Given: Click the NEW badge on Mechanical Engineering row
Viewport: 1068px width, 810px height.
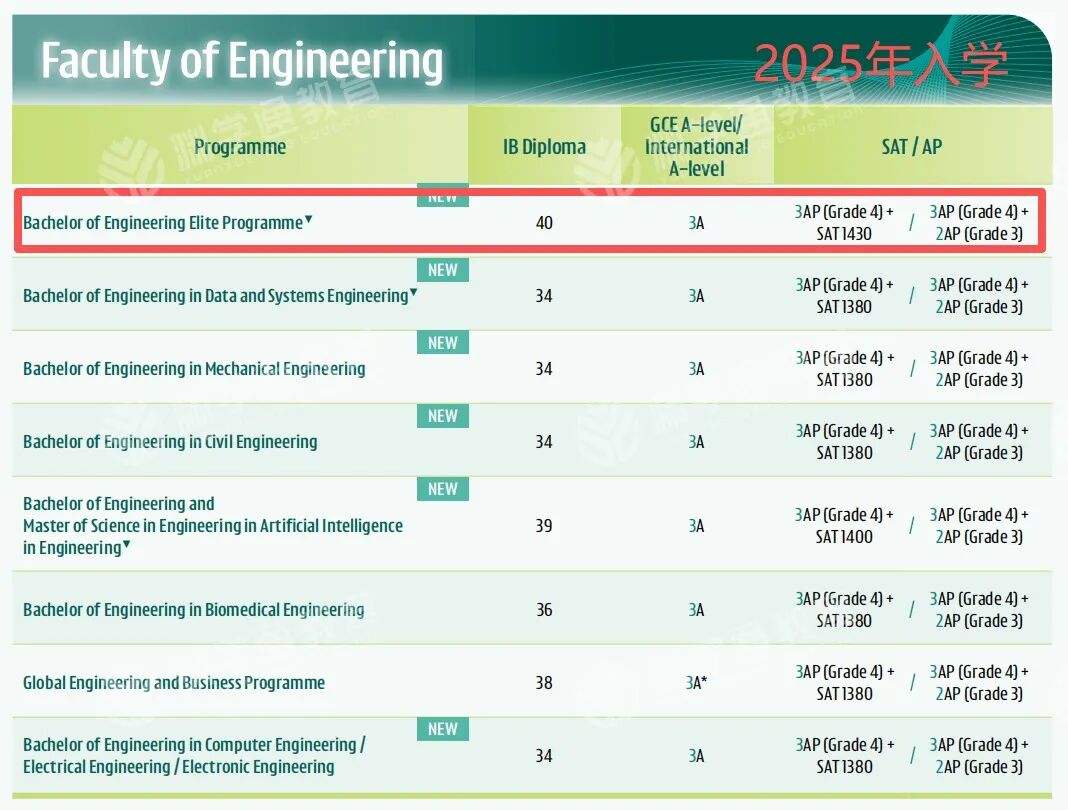Looking at the screenshot, I should pyautogui.click(x=442, y=343).
